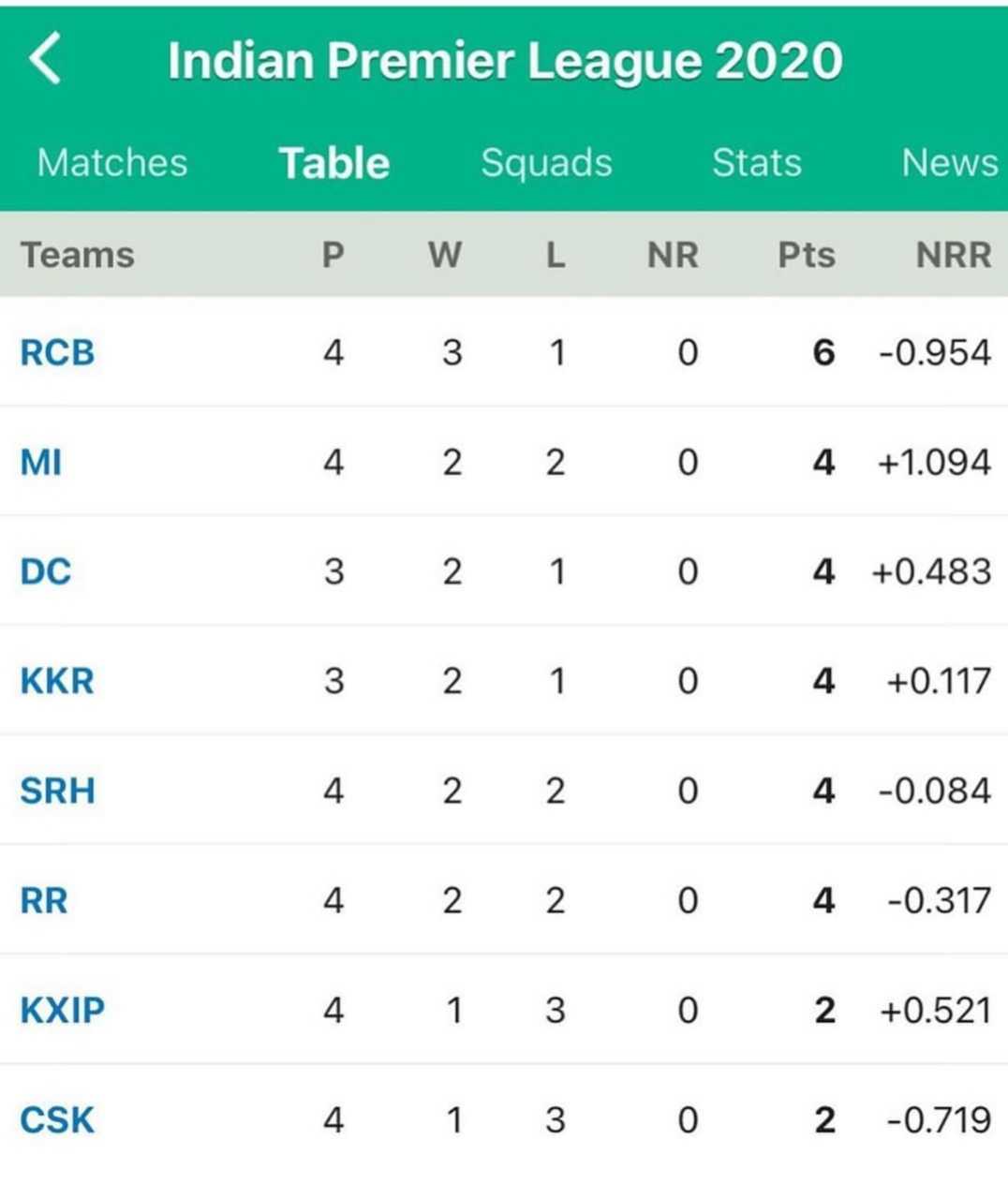
Task: Open the RR team link
Action: pyautogui.click(x=44, y=900)
